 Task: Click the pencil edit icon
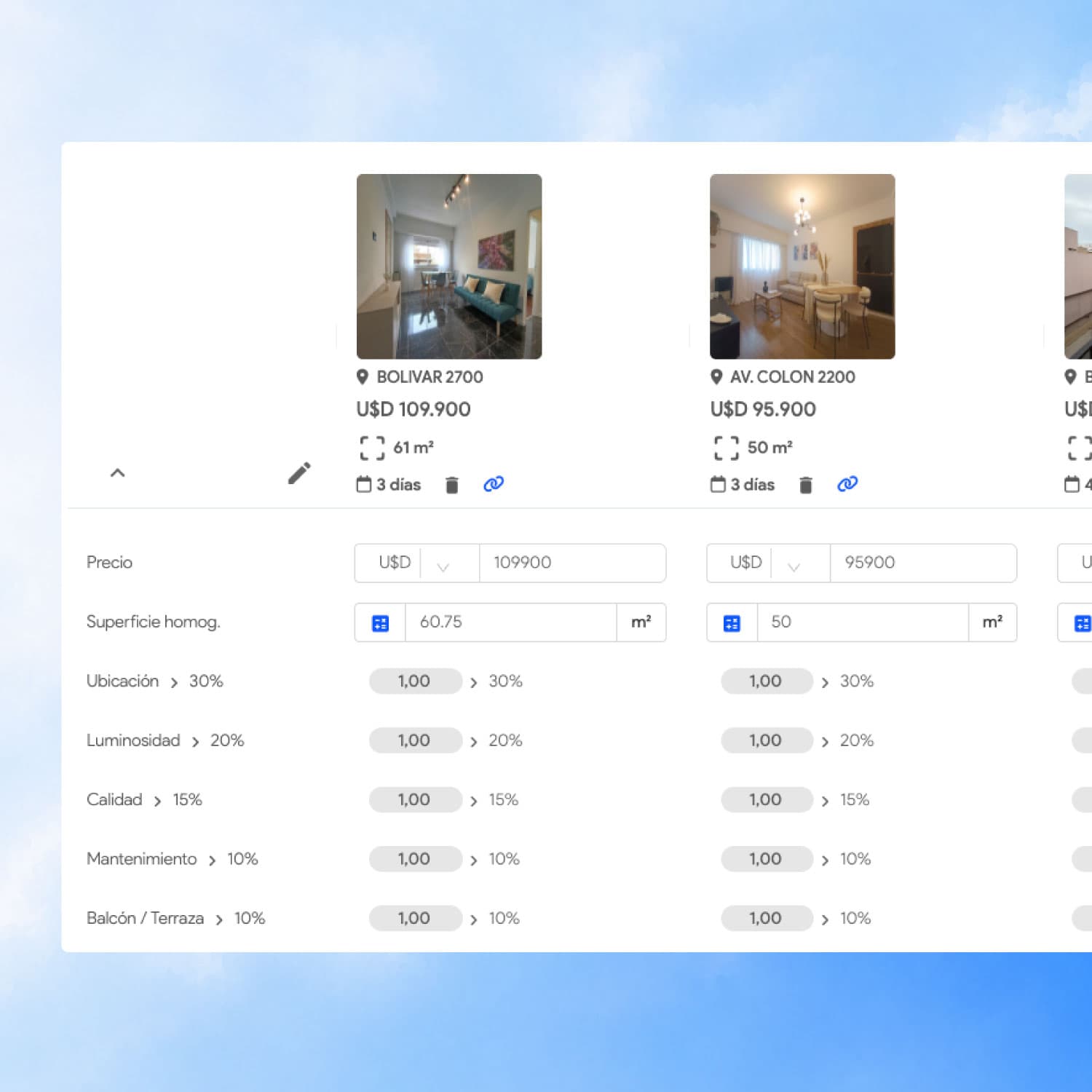tap(299, 473)
